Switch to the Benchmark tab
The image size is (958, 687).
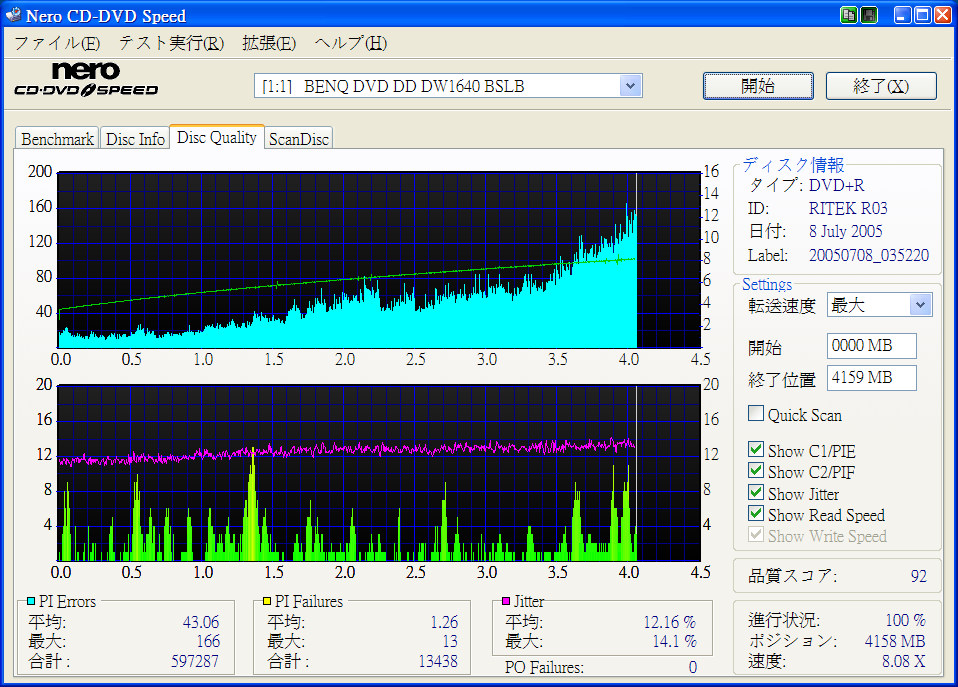pyautogui.click(x=57, y=139)
